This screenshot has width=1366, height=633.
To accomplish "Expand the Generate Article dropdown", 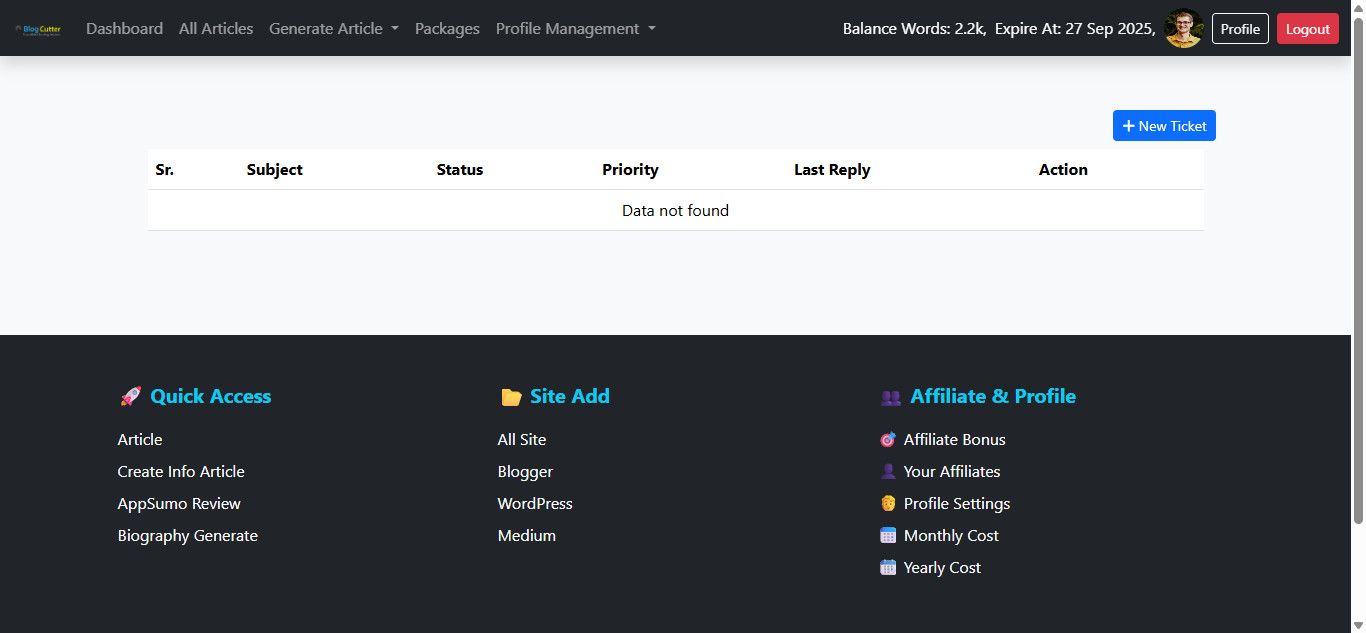I will (333, 29).
